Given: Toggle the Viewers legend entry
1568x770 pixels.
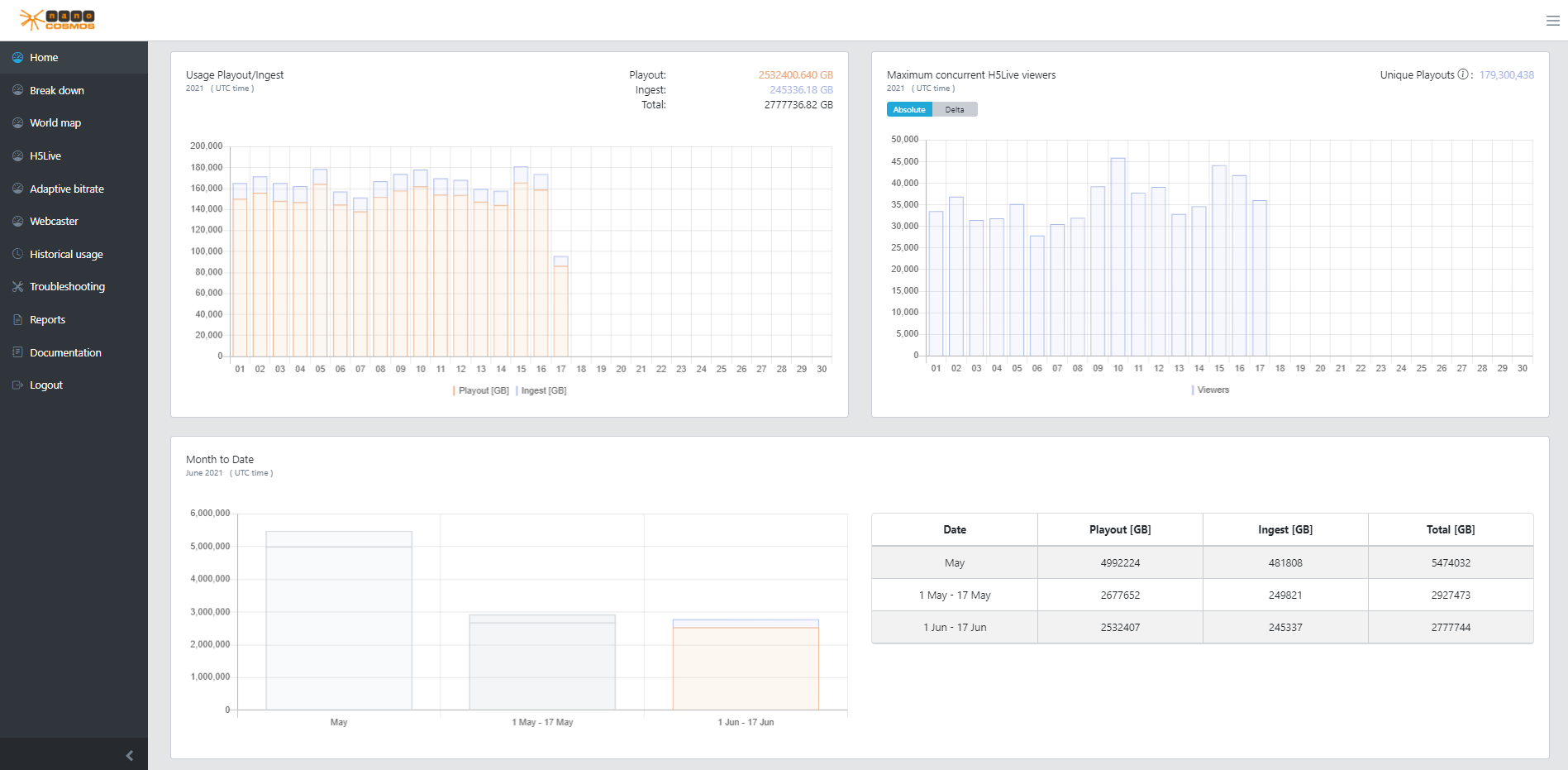Looking at the screenshot, I should coord(1210,390).
